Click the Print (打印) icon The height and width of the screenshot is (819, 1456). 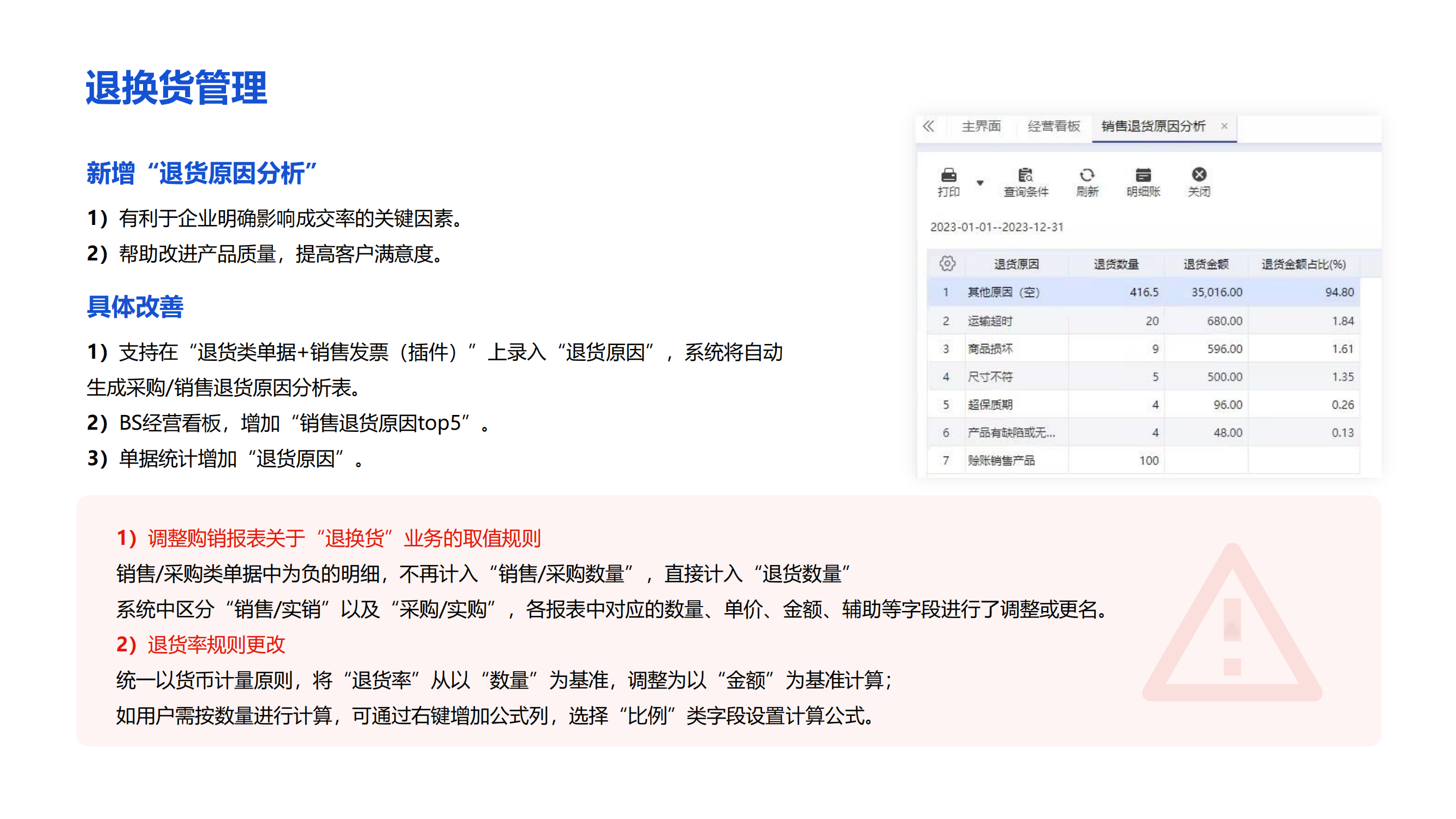click(948, 175)
